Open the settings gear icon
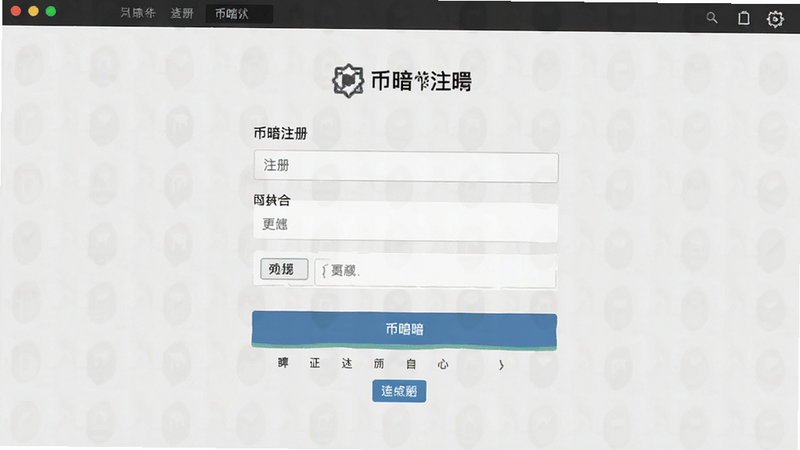This screenshot has width=800, height=450. [774, 19]
